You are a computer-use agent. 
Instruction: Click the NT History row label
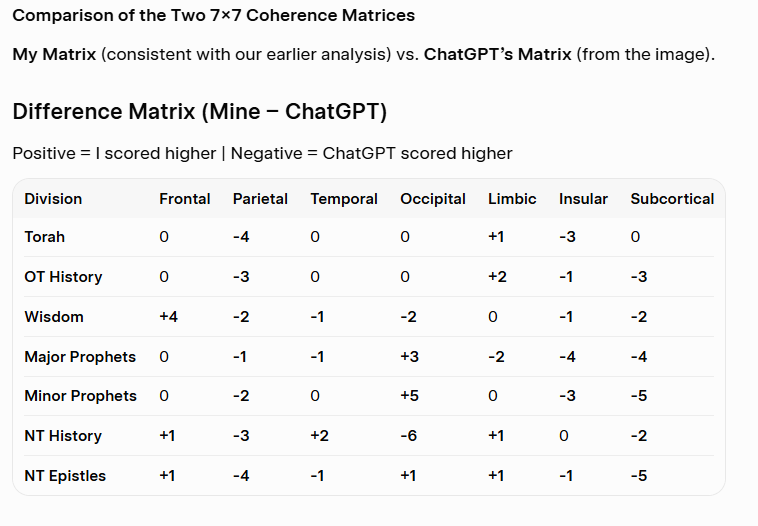(63, 436)
